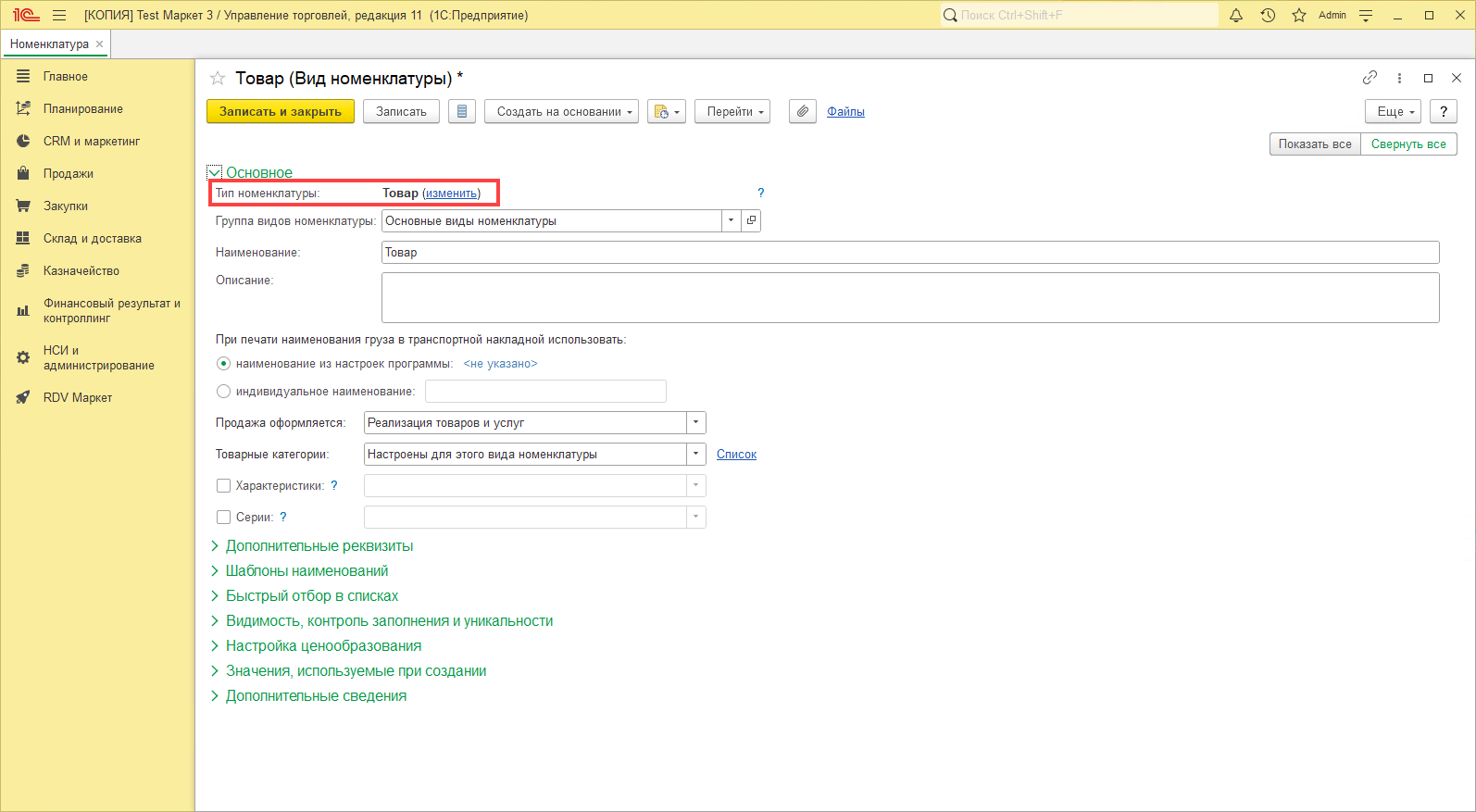Enable the Серии checkbox
1476x812 pixels.
tap(223, 518)
